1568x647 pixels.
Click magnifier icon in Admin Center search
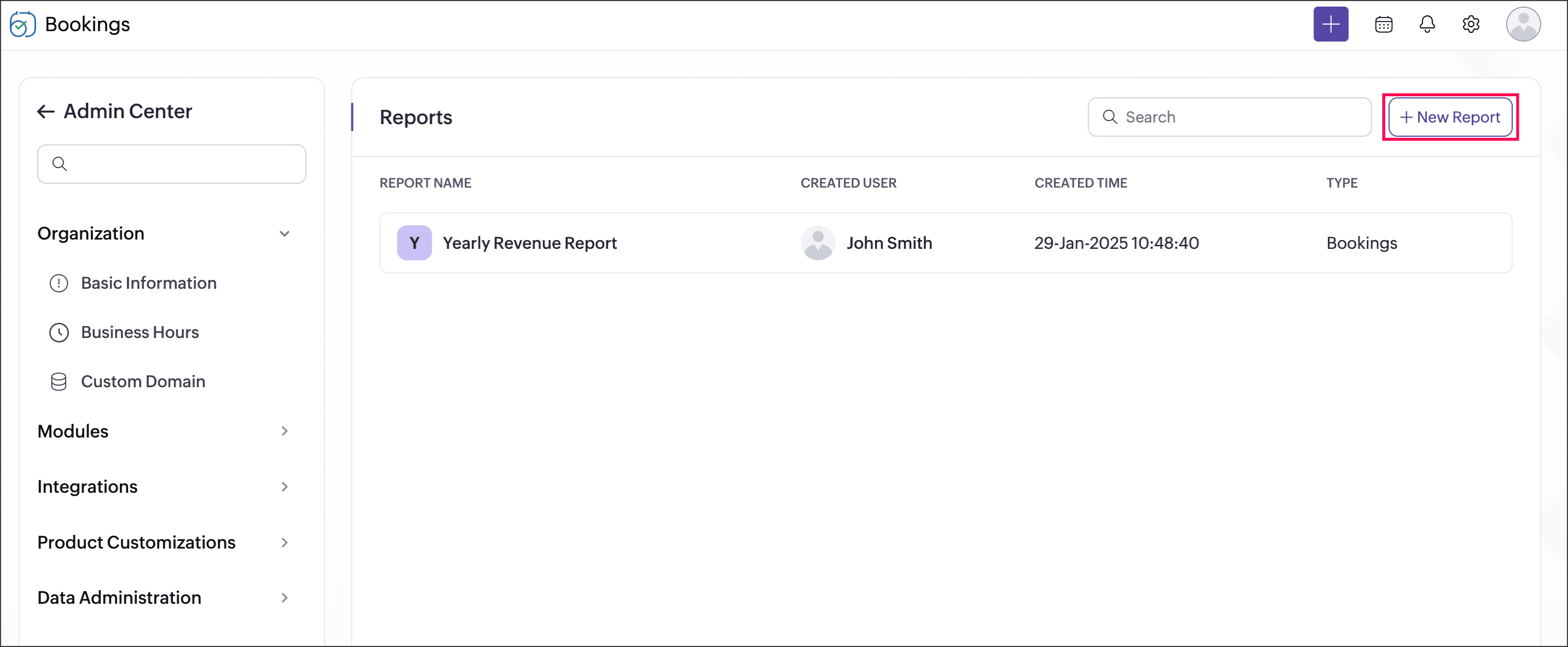(x=59, y=164)
